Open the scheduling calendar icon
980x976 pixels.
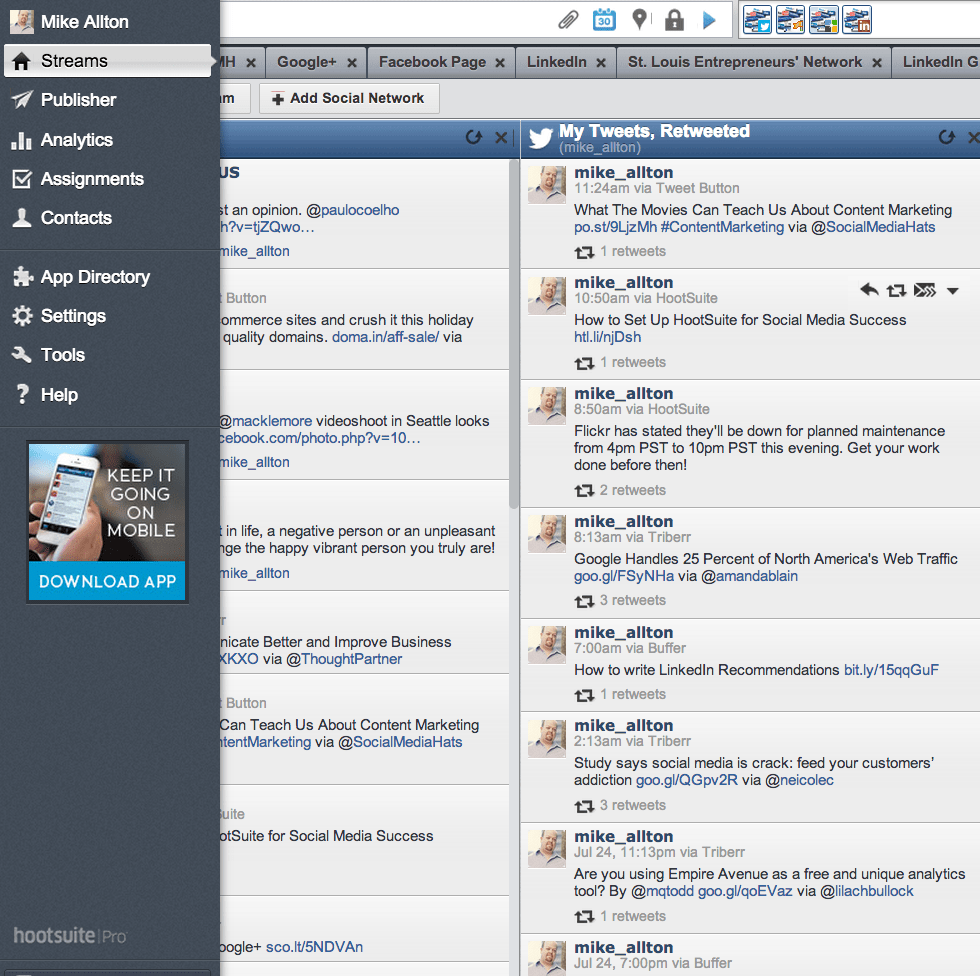pyautogui.click(x=604, y=20)
